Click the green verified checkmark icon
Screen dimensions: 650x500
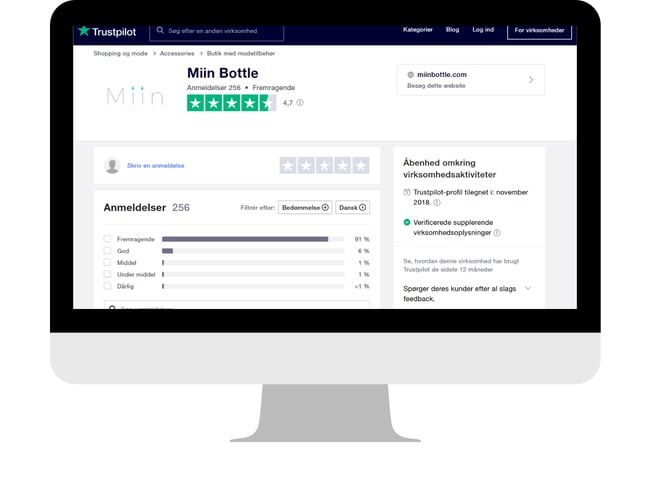[x=407, y=222]
